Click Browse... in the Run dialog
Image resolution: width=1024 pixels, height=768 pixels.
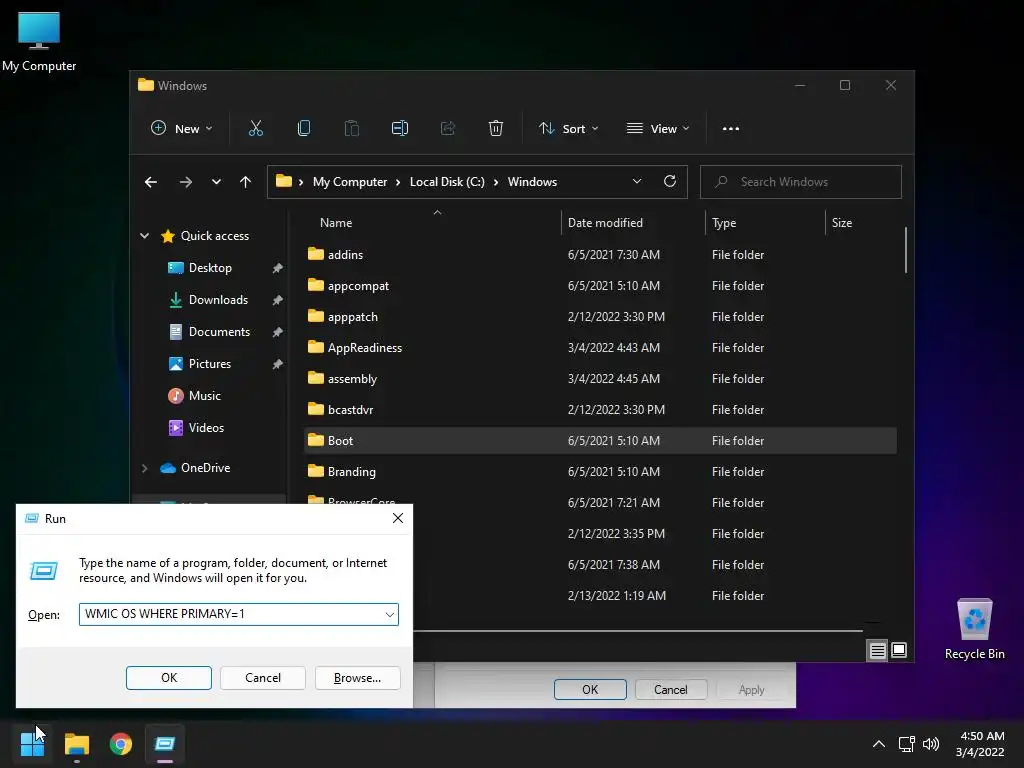click(x=357, y=678)
